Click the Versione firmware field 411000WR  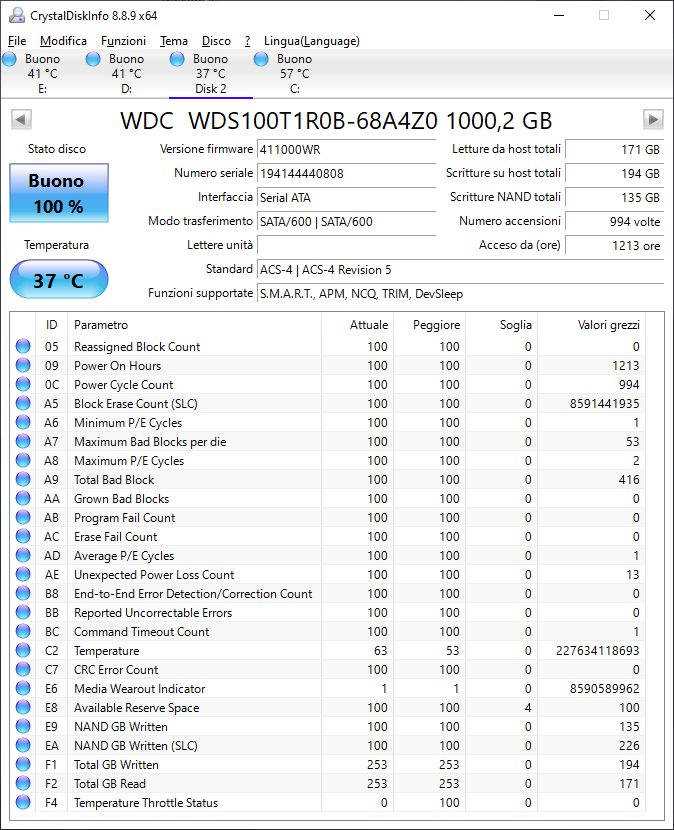point(346,150)
